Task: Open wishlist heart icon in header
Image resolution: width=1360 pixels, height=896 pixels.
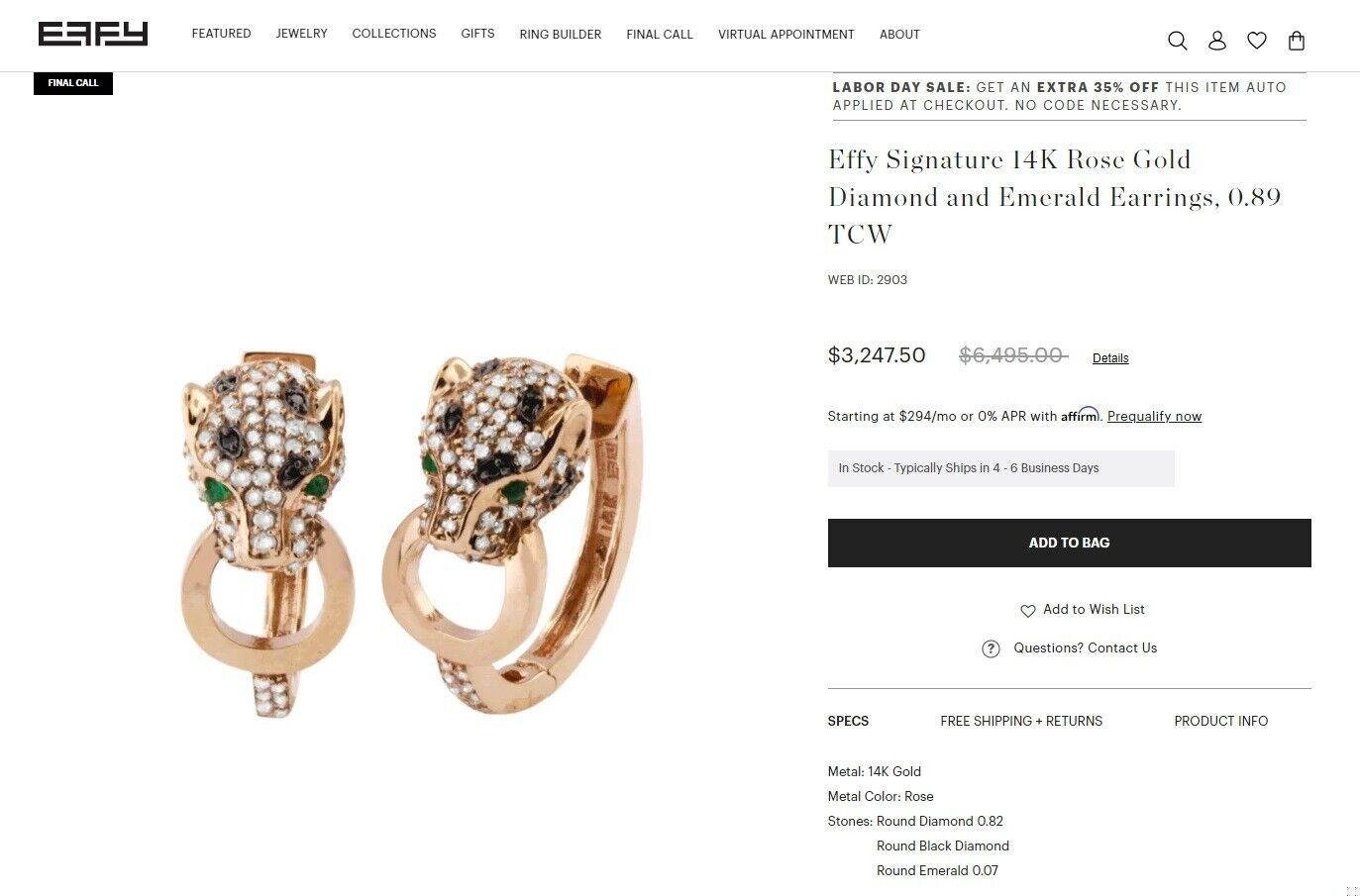Action: click(1257, 41)
